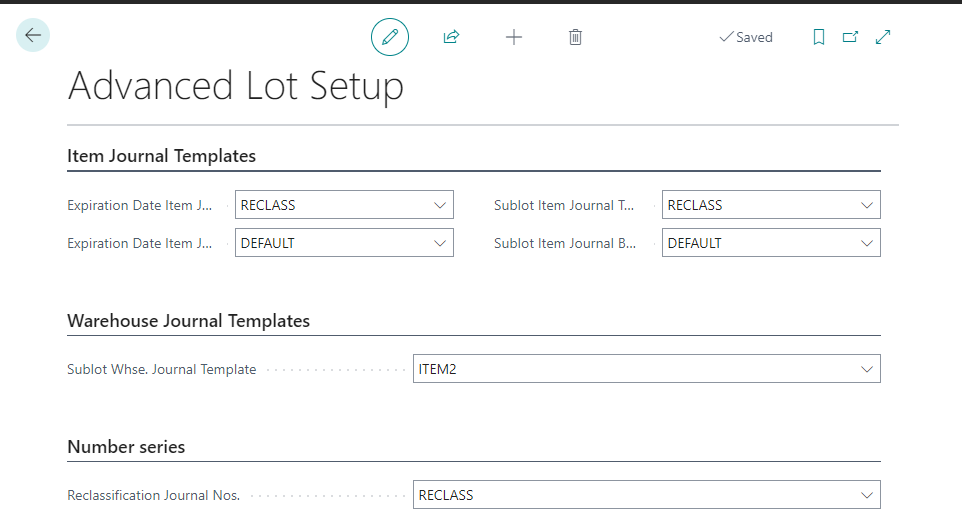Screen dimensions: 962x524
Task: Click the Sublot Whse. Journal Template label
Action: (x=161, y=369)
